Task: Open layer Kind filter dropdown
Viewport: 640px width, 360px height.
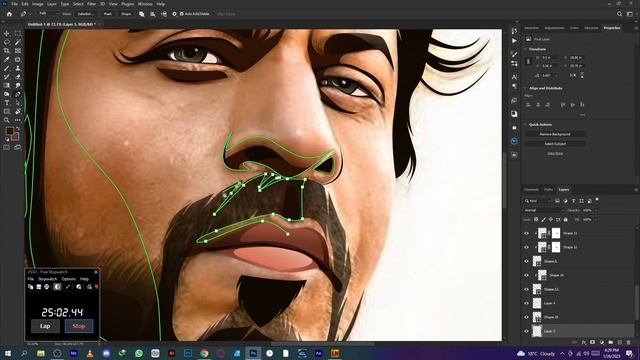Action: (x=539, y=201)
